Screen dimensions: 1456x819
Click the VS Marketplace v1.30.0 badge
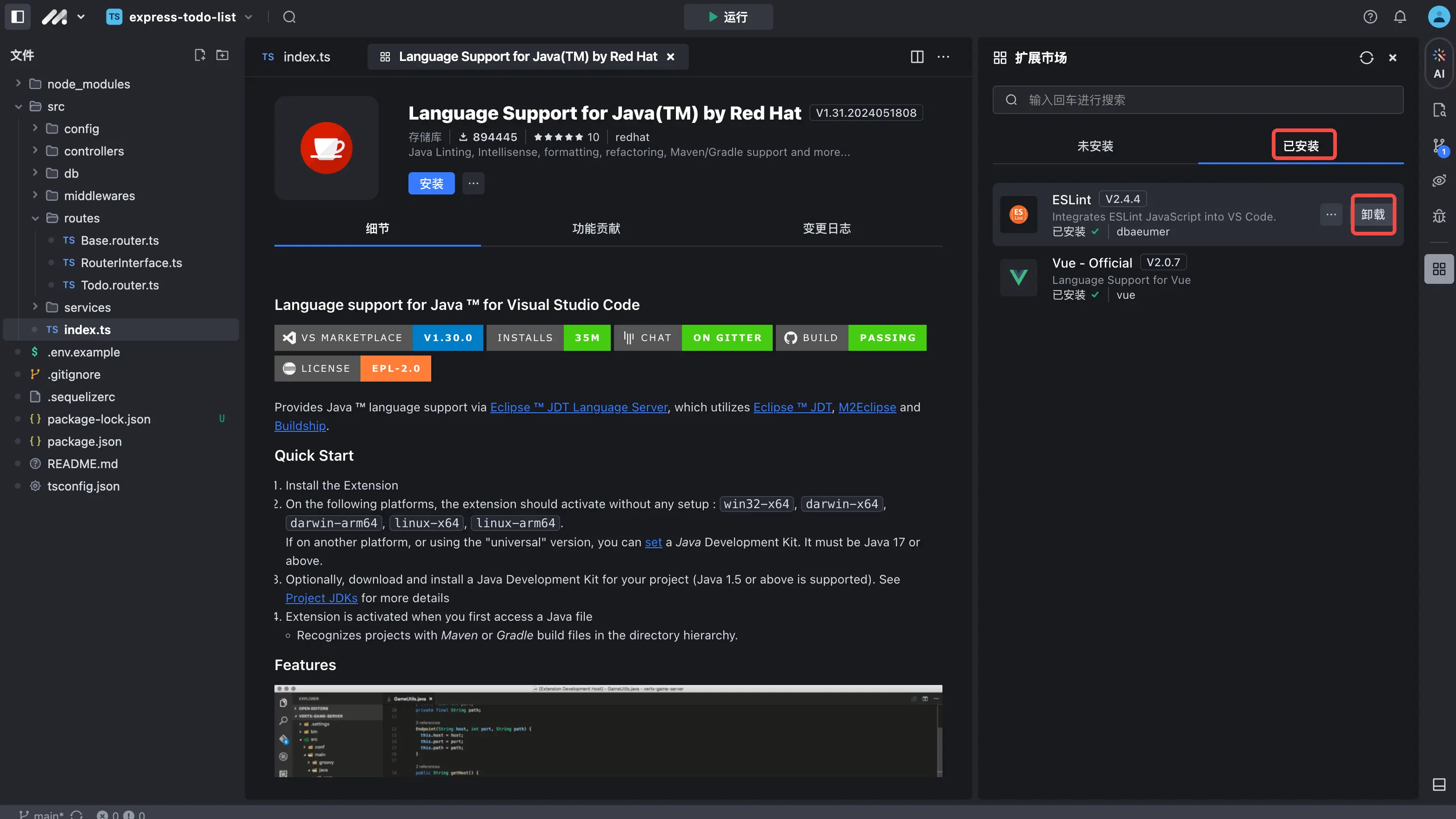[x=379, y=338]
